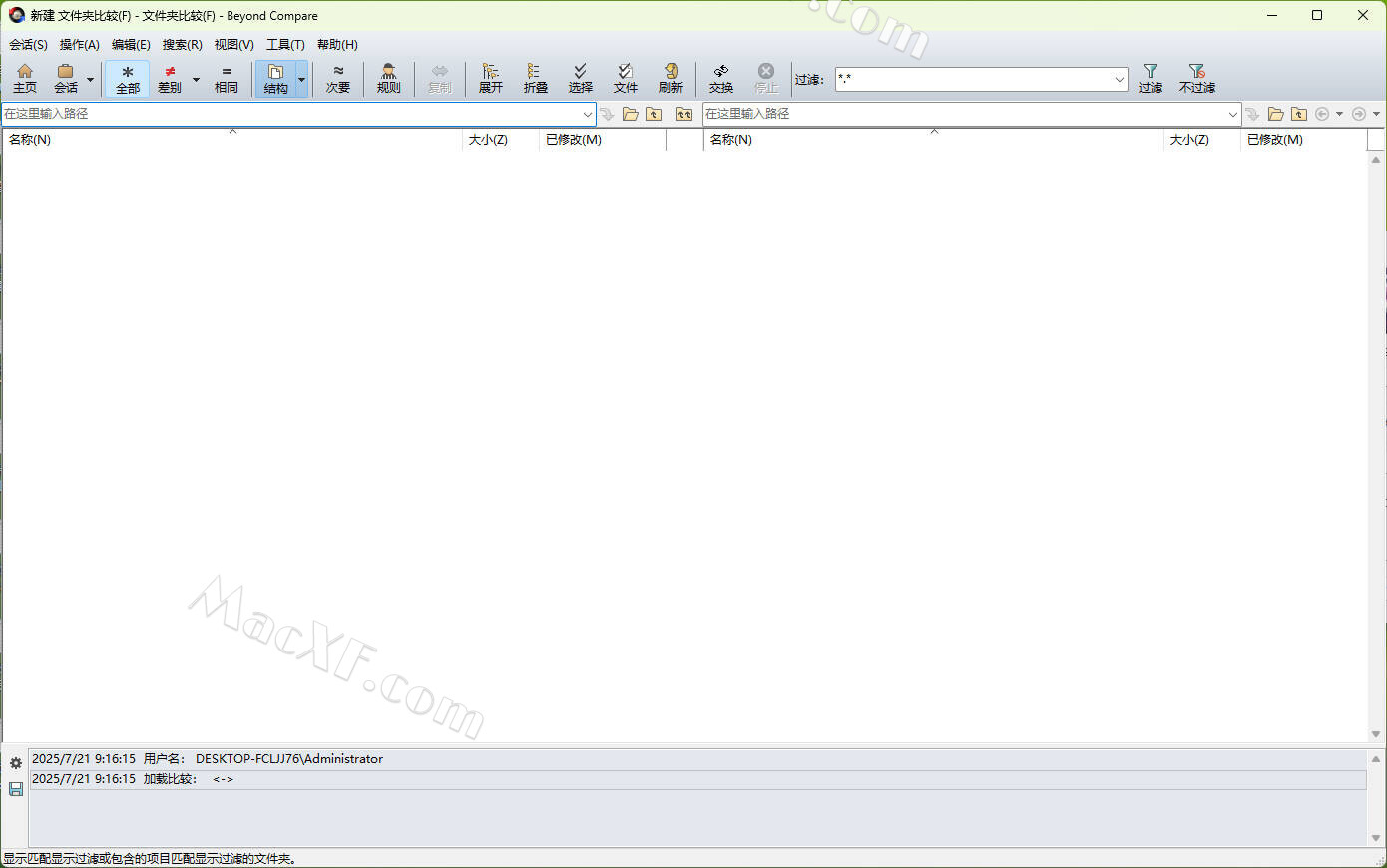This screenshot has height=868, width=1387.
Task: Click the right pane forward arrow icon
Action: [1358, 114]
